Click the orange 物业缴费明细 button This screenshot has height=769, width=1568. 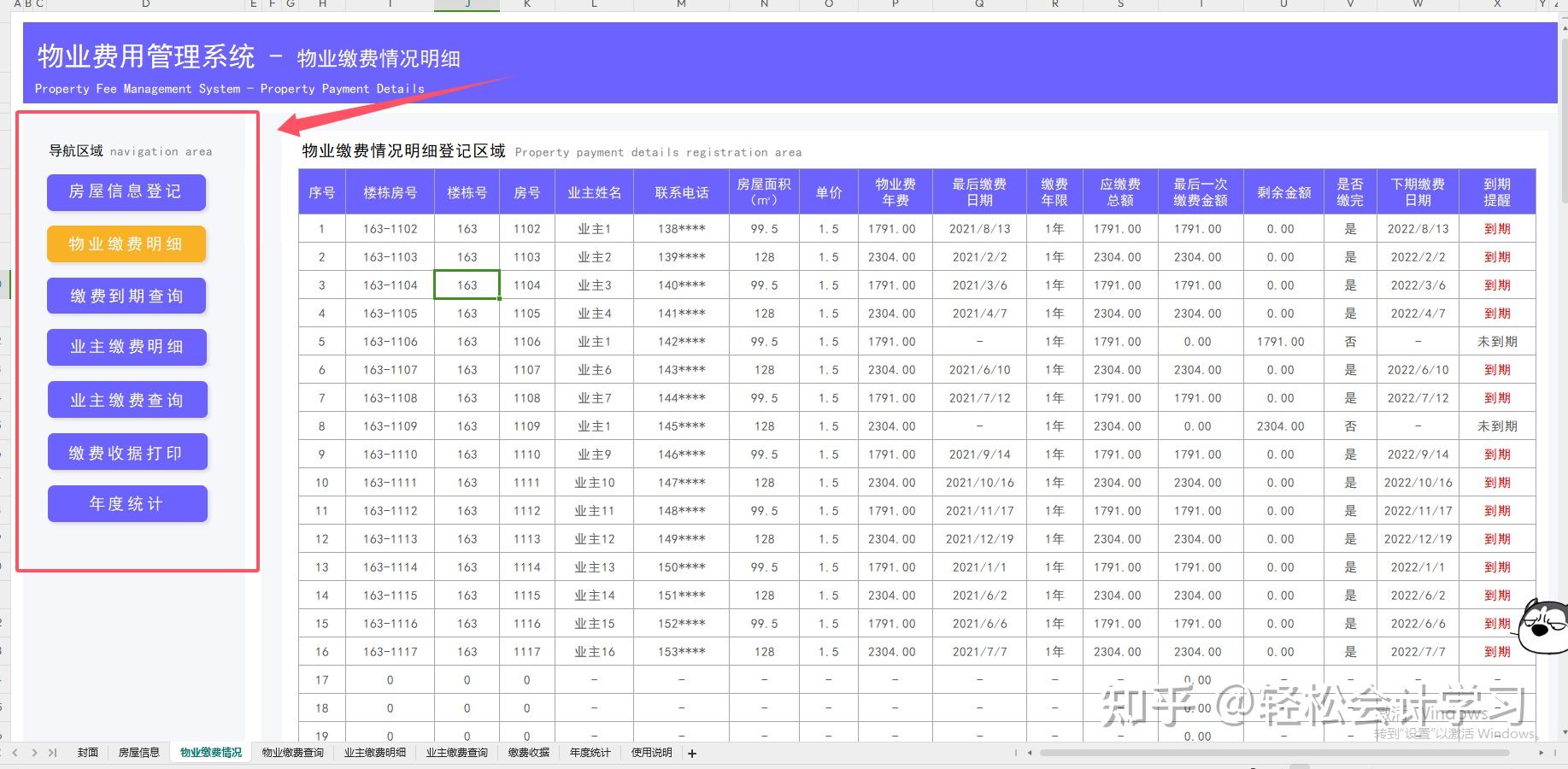126,244
